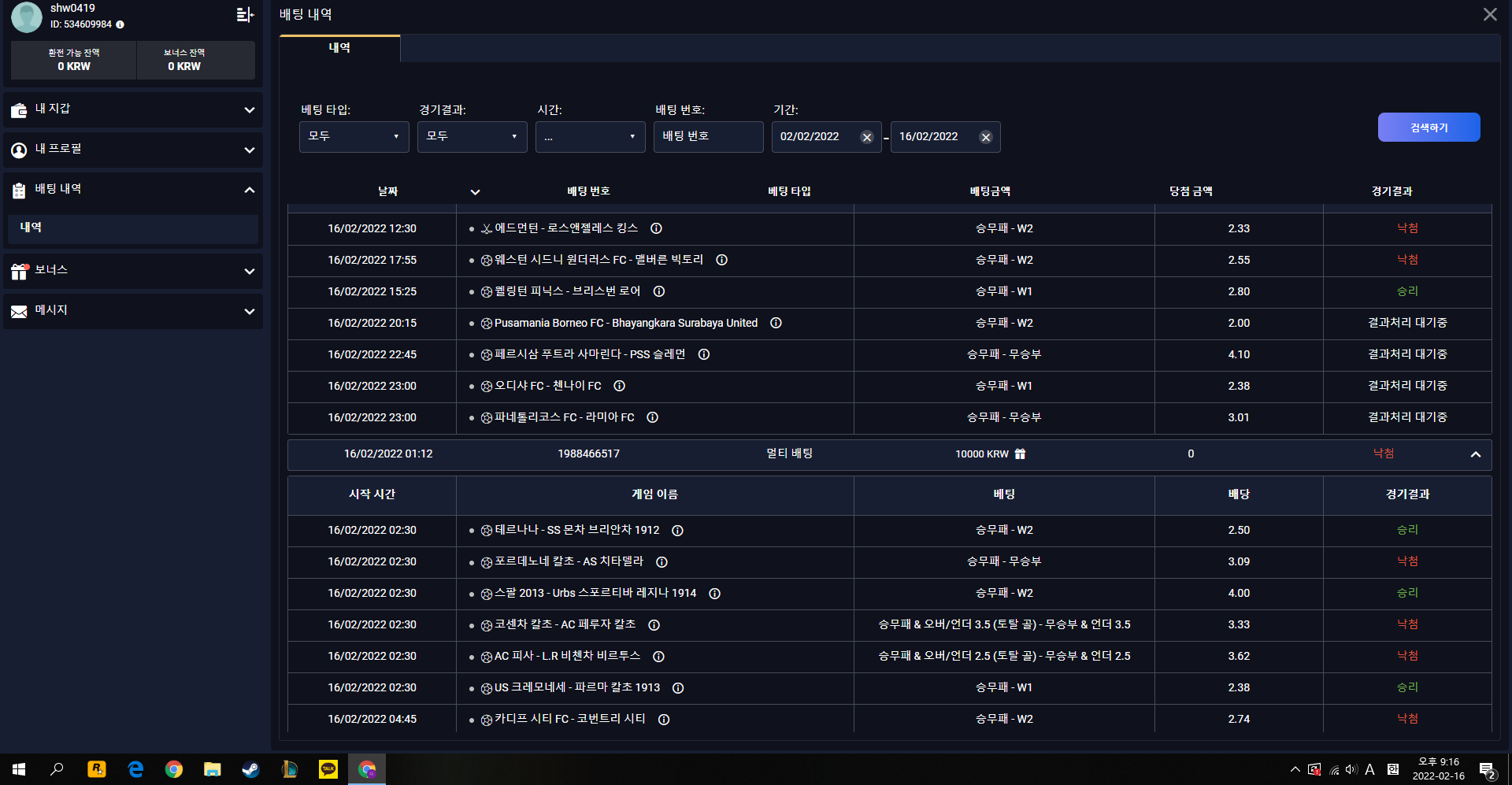Open the 경기결과 filter dropdown
This screenshot has height=785, width=1512.
(472, 137)
